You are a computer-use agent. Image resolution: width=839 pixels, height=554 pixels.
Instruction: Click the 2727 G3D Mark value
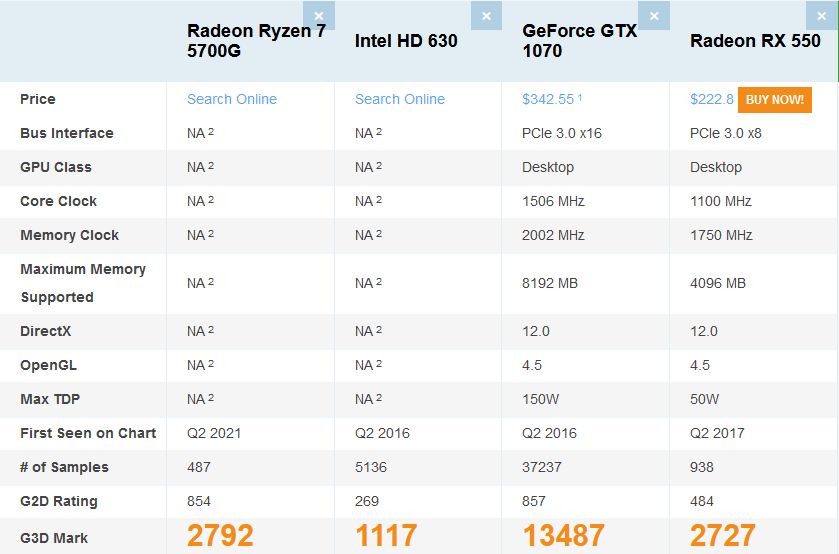[x=723, y=536]
